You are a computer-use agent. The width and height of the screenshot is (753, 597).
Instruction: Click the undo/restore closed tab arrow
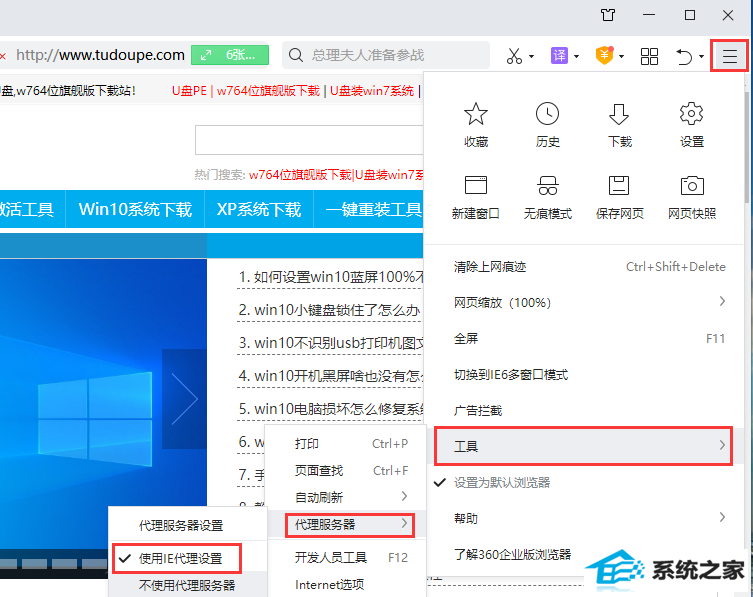[x=684, y=57]
